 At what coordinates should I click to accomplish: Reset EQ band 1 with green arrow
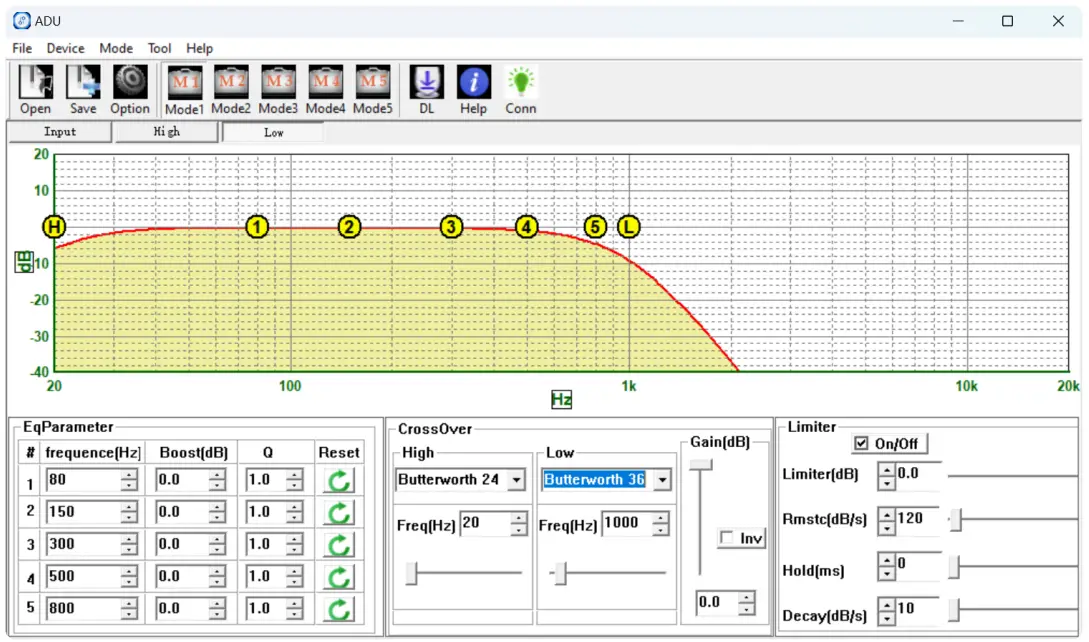tap(339, 480)
